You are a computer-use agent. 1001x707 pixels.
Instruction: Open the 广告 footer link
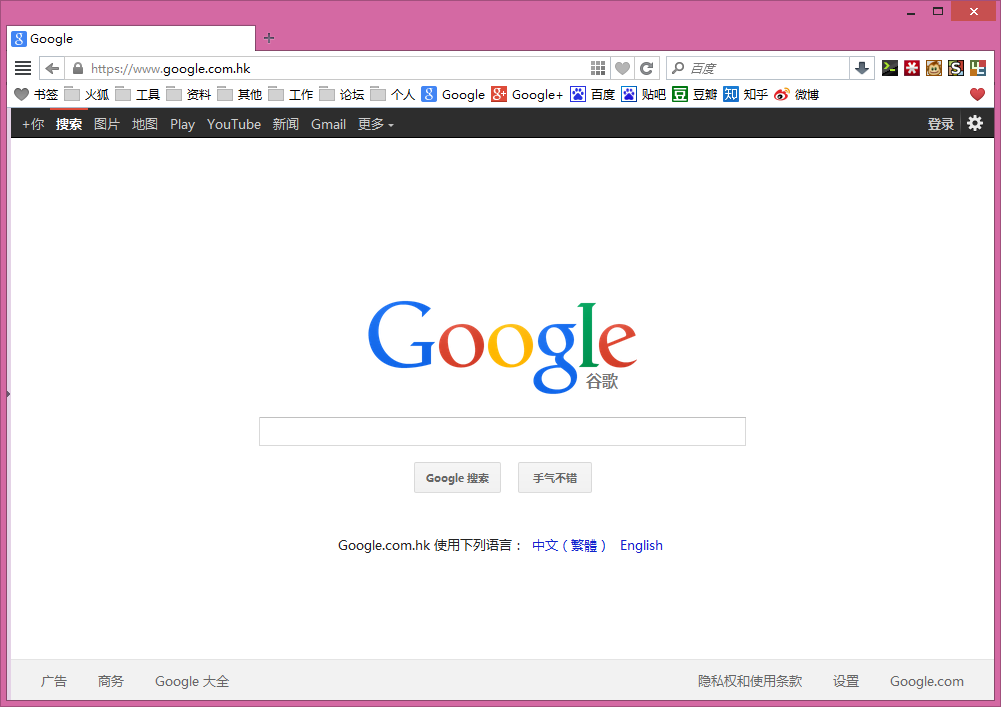(54, 681)
